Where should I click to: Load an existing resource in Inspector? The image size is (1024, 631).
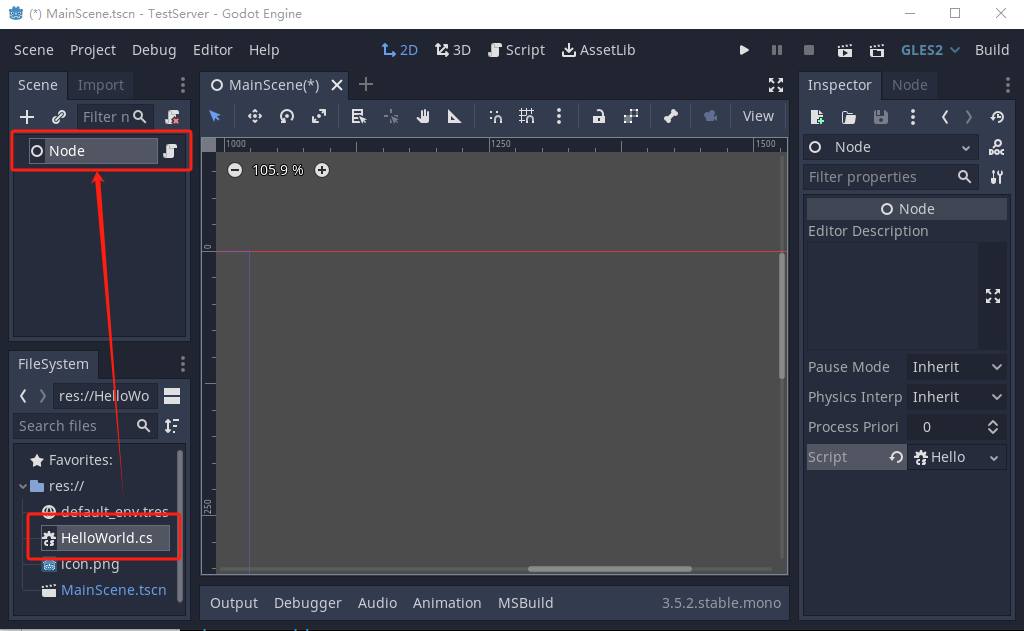click(848, 118)
